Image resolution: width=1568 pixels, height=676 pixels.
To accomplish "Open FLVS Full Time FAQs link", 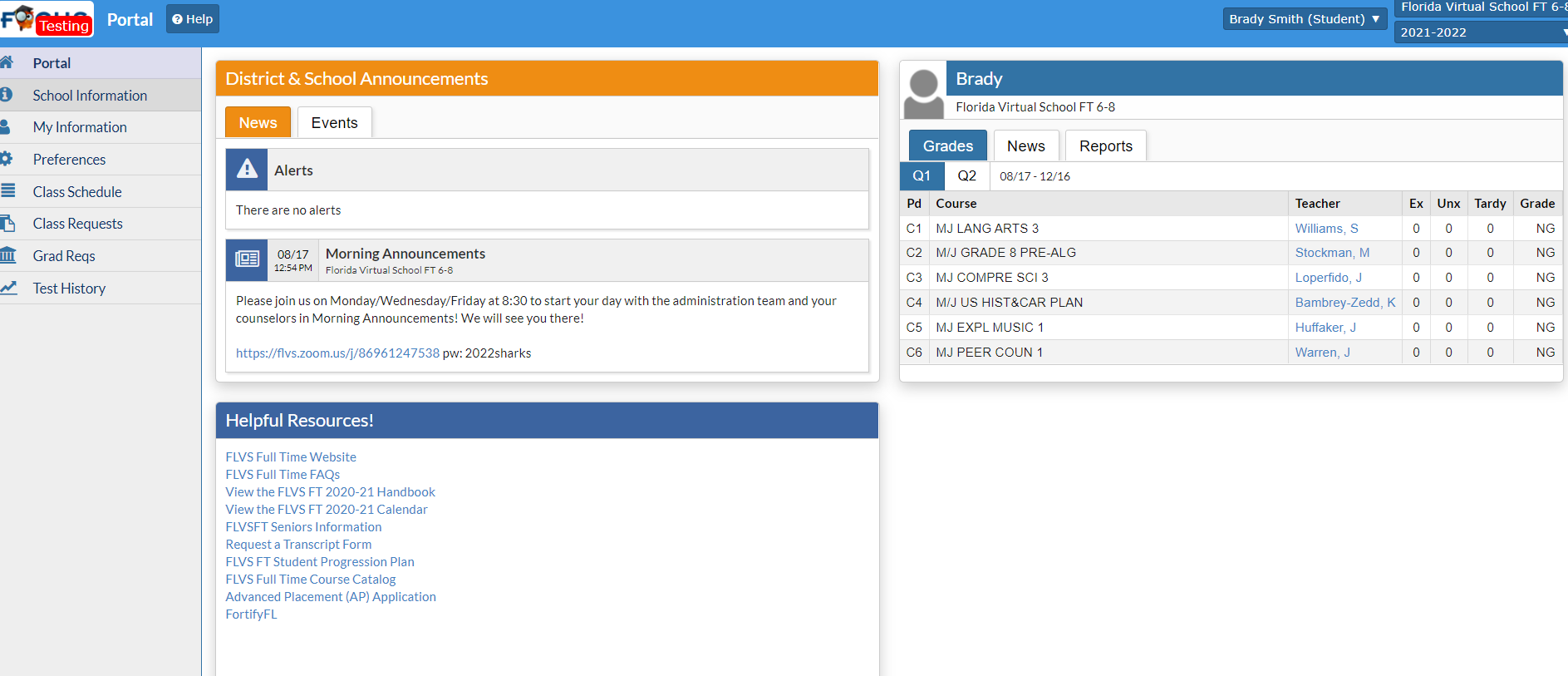I will (283, 475).
